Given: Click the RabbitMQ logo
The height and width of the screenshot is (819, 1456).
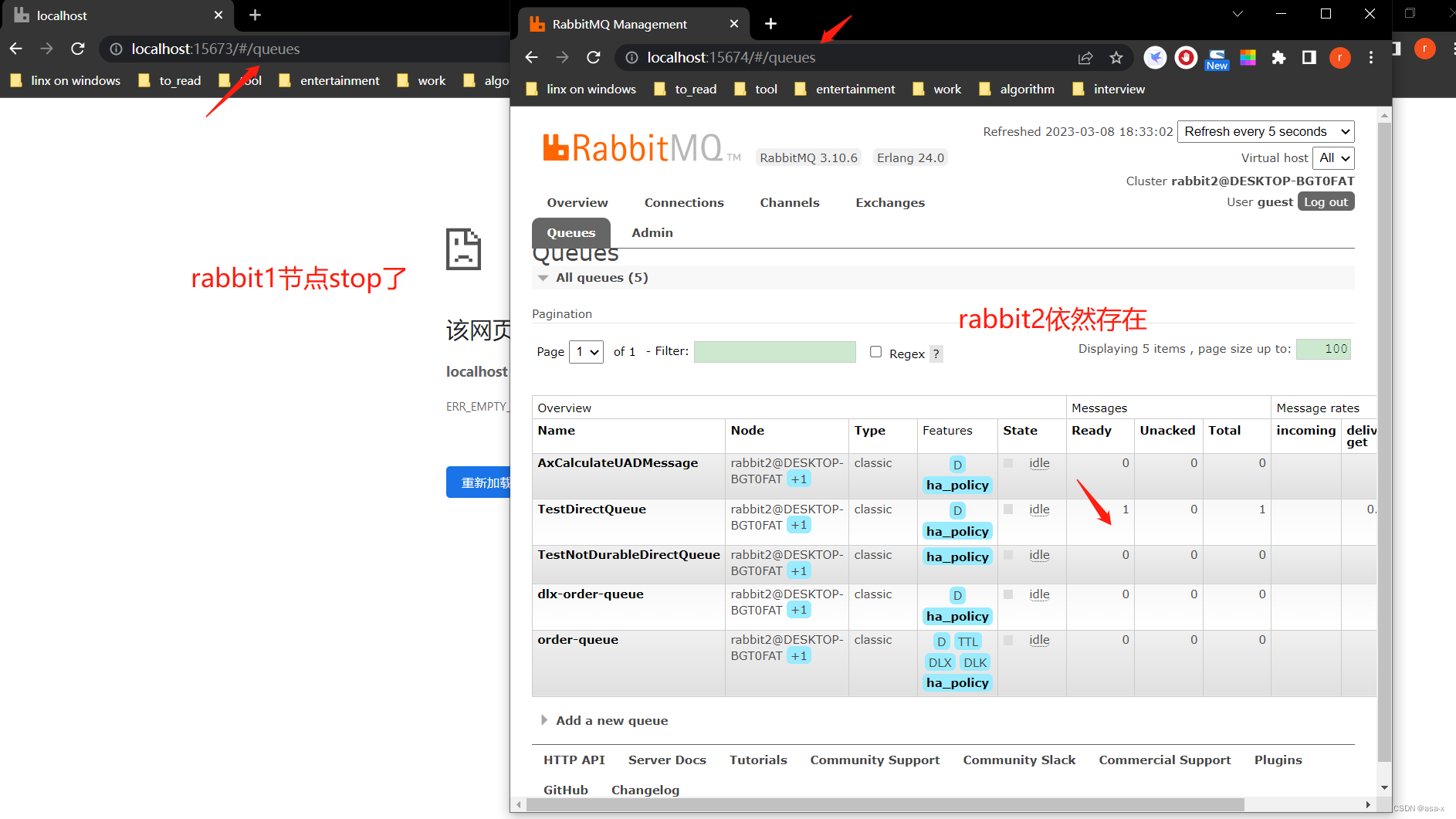Looking at the screenshot, I should 641,147.
